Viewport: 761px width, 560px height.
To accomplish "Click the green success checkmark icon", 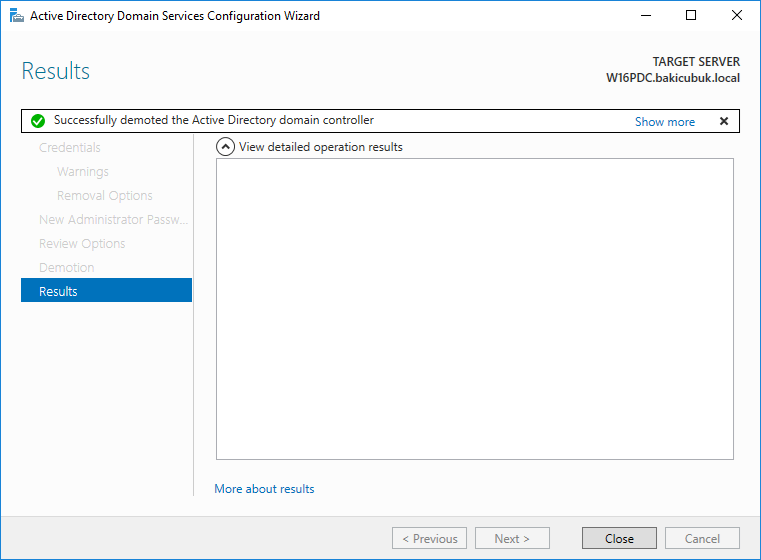I will click(38, 121).
